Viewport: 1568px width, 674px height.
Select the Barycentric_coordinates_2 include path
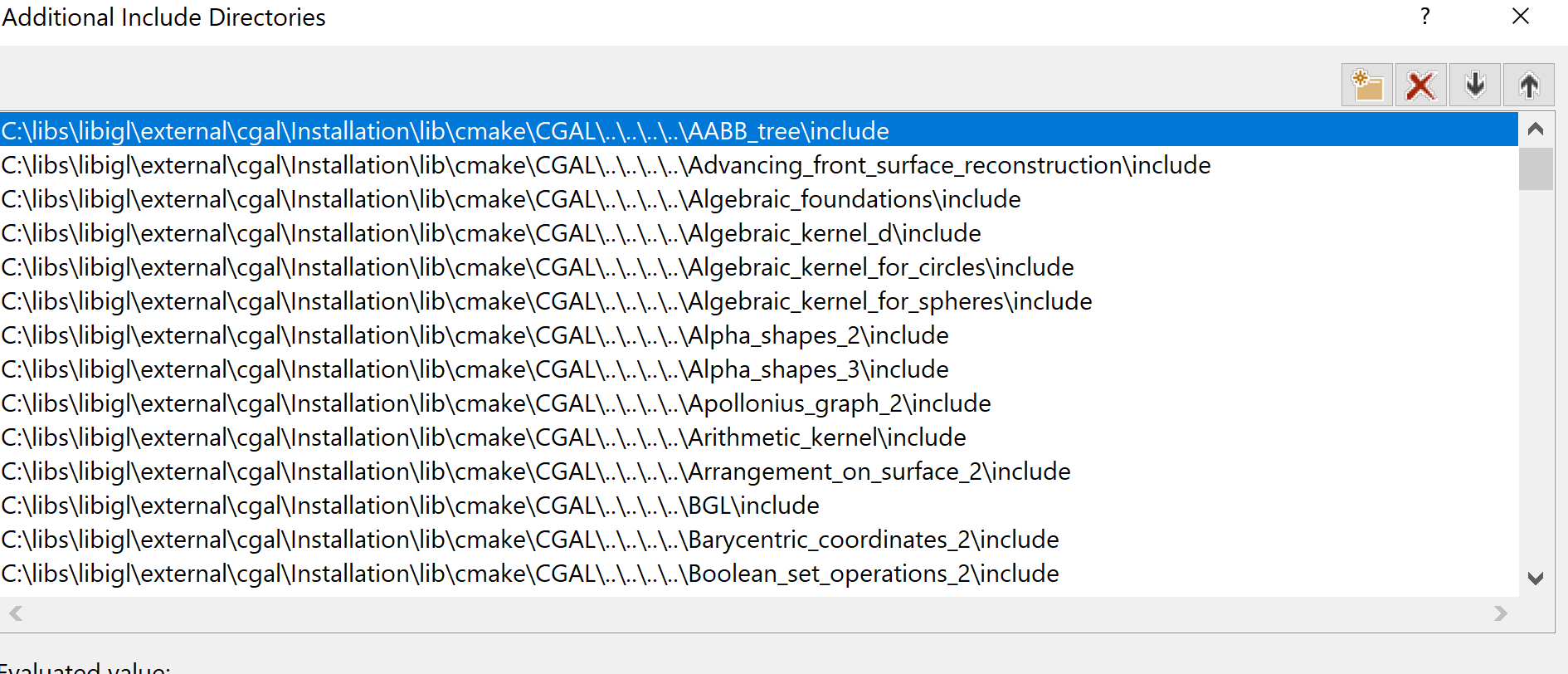point(529,539)
